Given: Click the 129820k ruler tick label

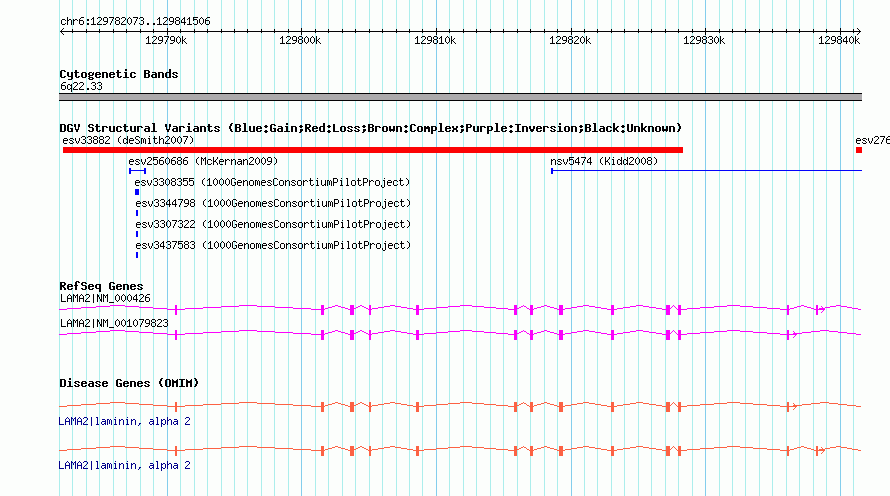Looking at the screenshot, I should tap(570, 40).
